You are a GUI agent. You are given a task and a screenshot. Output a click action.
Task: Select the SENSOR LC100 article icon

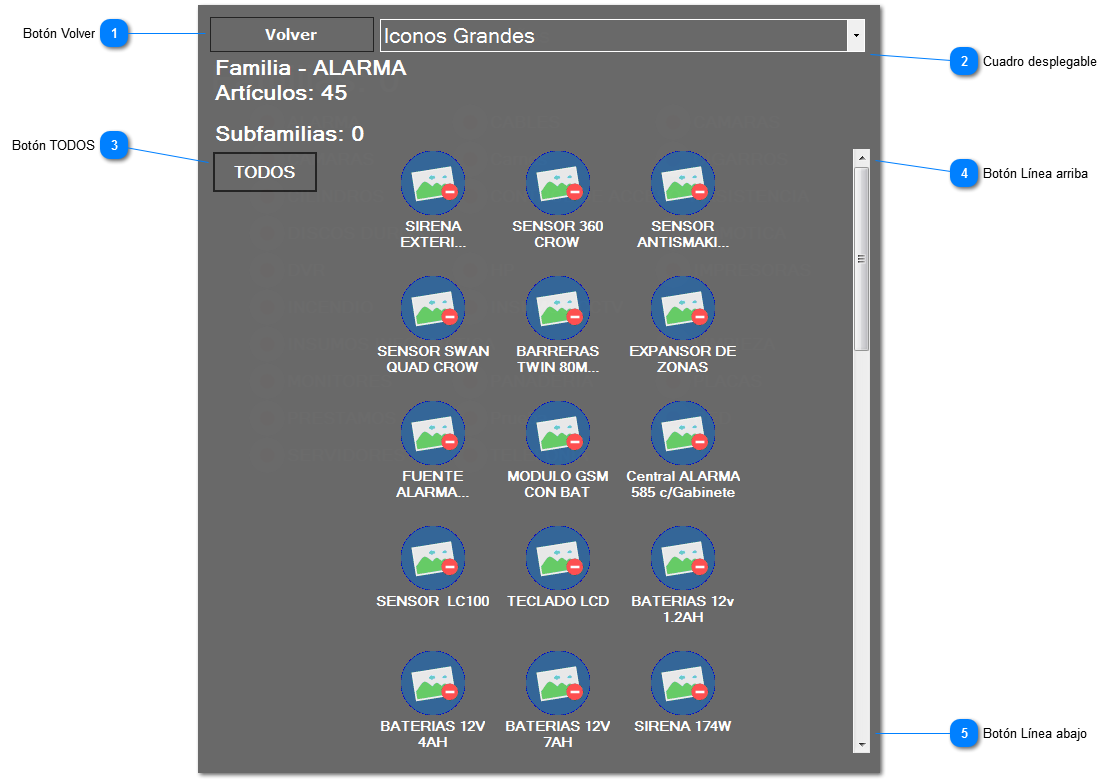(432, 558)
